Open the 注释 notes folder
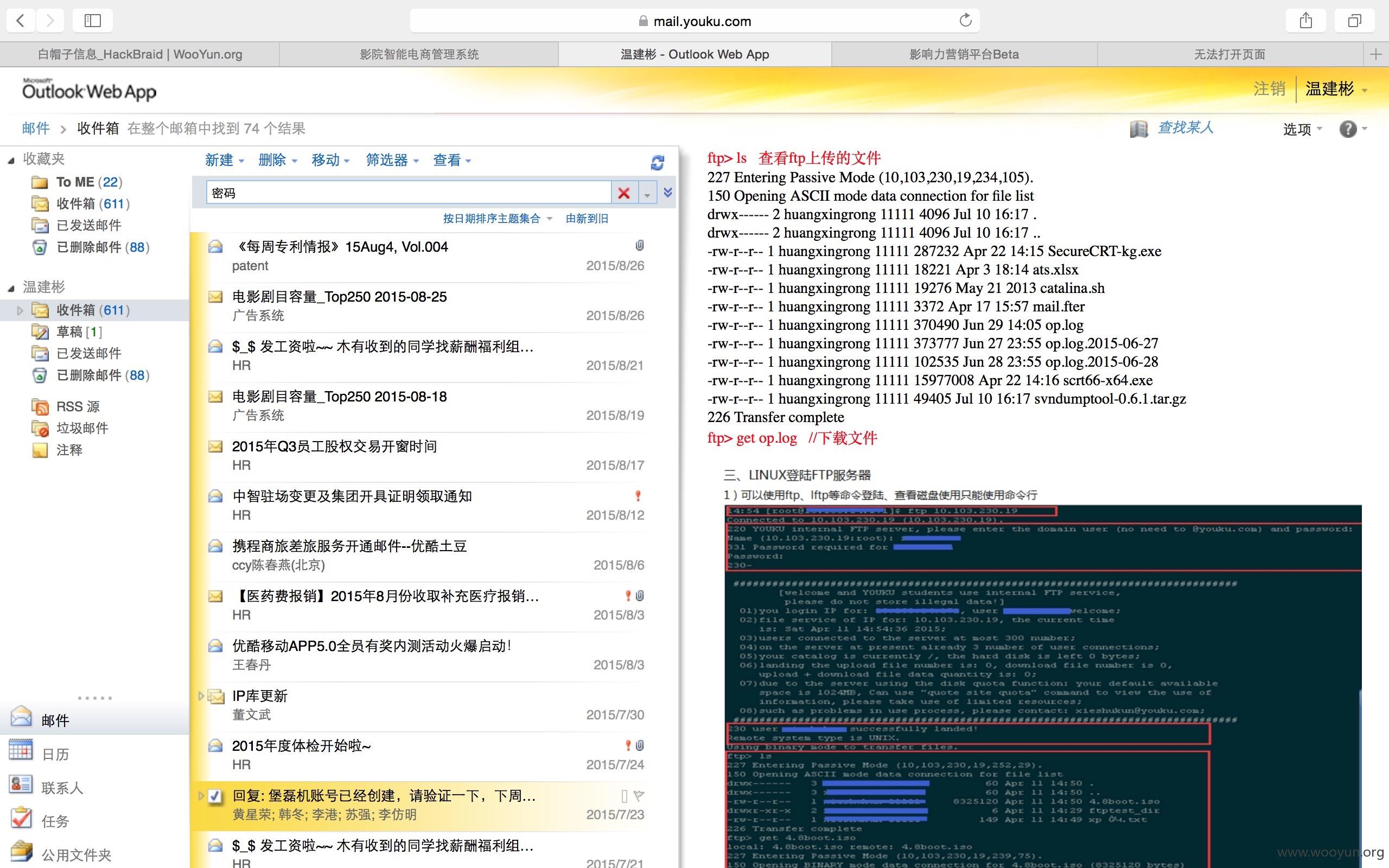This screenshot has width=1389, height=868. click(57, 450)
